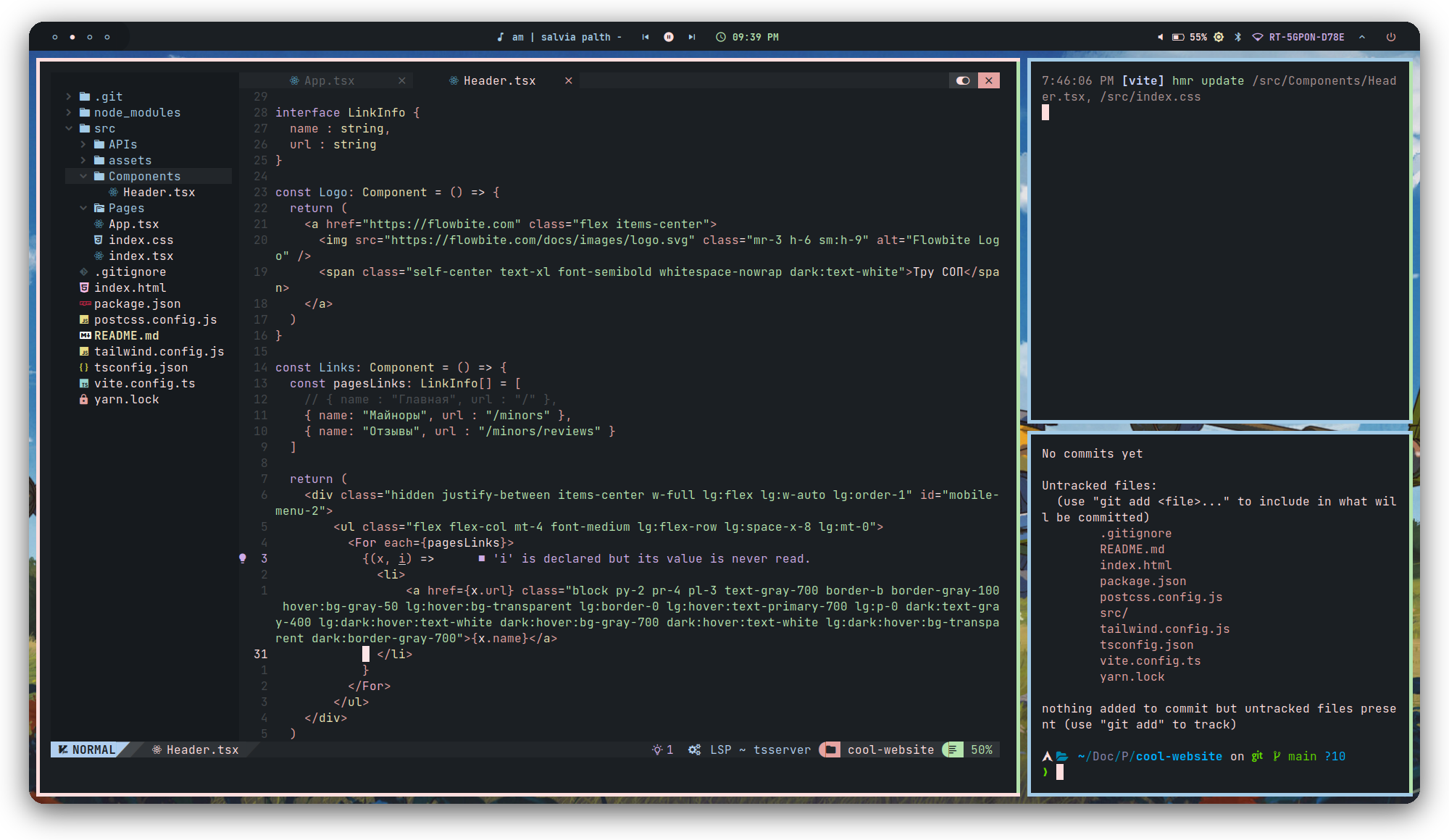Screen dimensions: 1449x840
Task: Click the brightness gear icon
Action: click(1219, 37)
